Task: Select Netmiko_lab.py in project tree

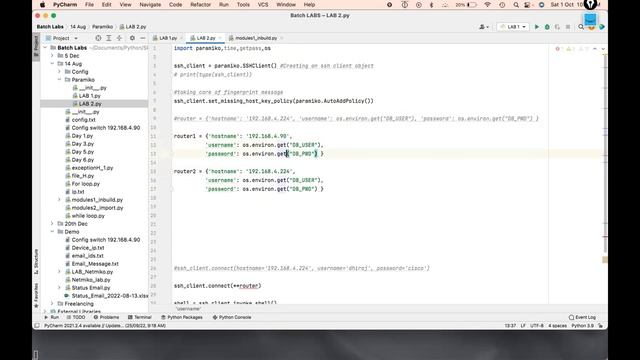Action: pyautogui.click(x=91, y=280)
